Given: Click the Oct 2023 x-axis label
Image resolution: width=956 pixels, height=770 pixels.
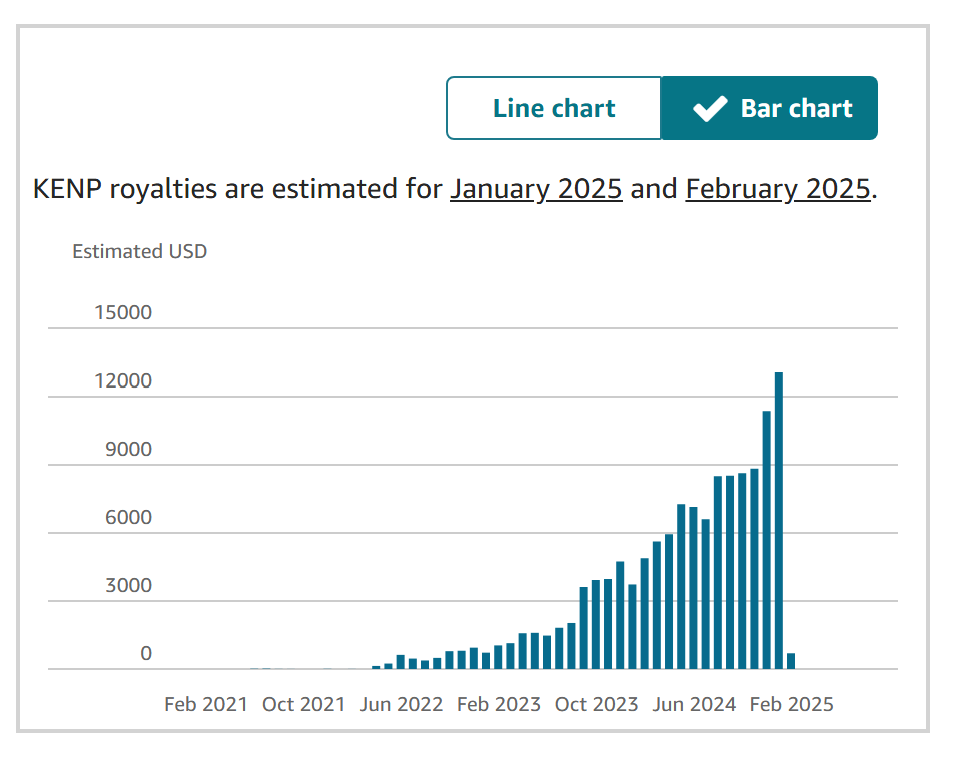Looking at the screenshot, I should [x=596, y=704].
